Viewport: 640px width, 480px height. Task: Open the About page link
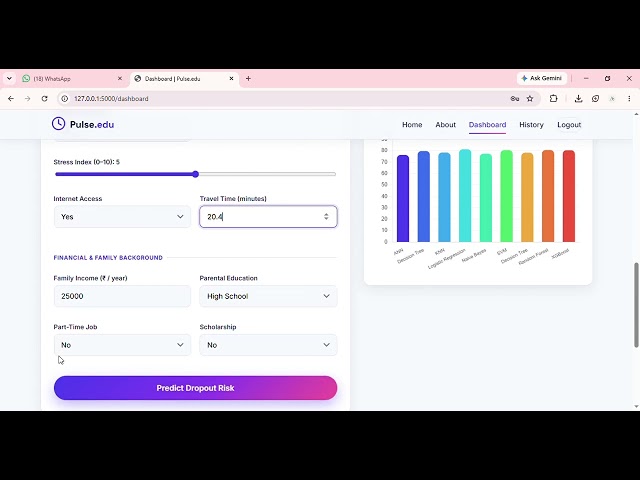coord(445,124)
